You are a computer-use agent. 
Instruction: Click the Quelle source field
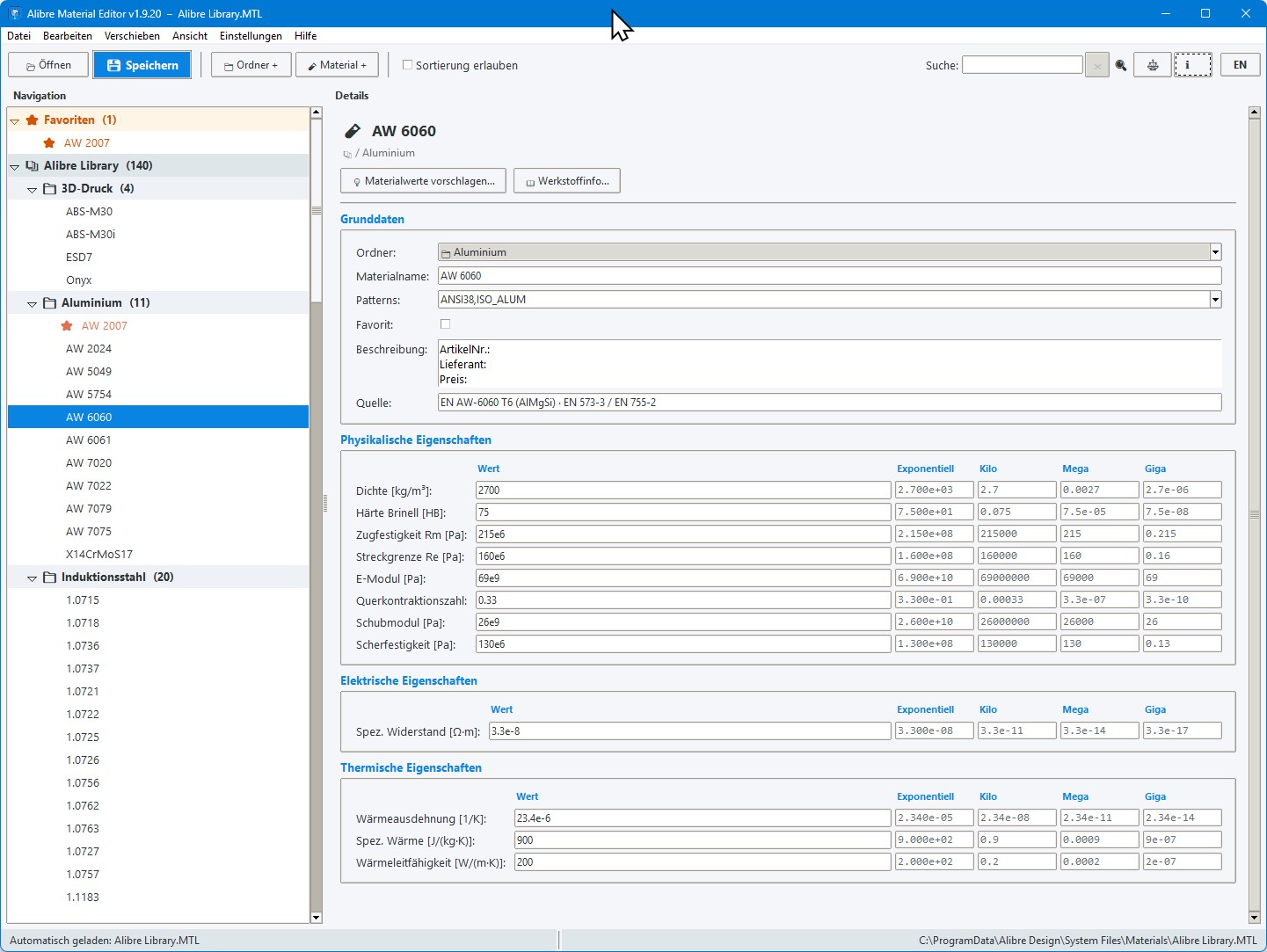[x=829, y=403]
